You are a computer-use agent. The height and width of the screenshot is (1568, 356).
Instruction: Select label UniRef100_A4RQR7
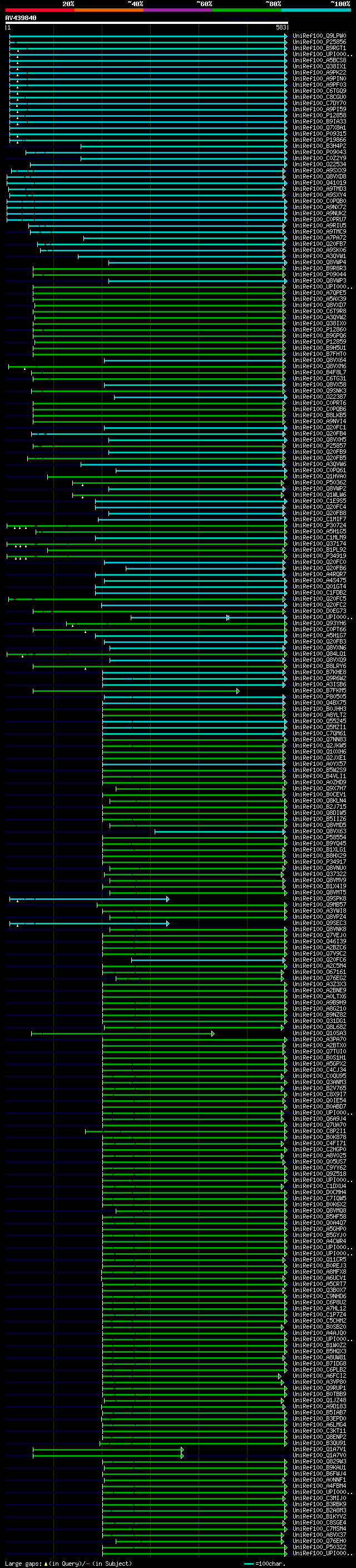(x=319, y=575)
